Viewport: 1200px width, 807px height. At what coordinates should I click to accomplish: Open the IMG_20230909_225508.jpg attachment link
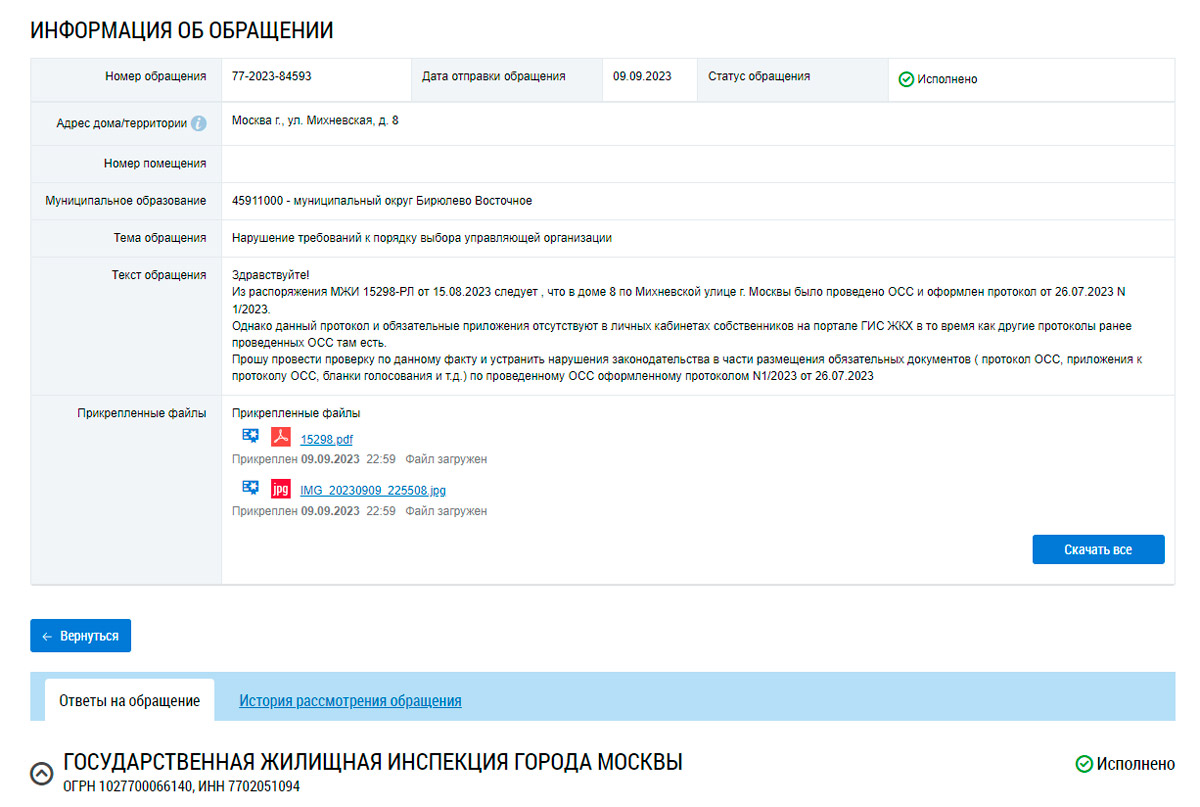(372, 491)
